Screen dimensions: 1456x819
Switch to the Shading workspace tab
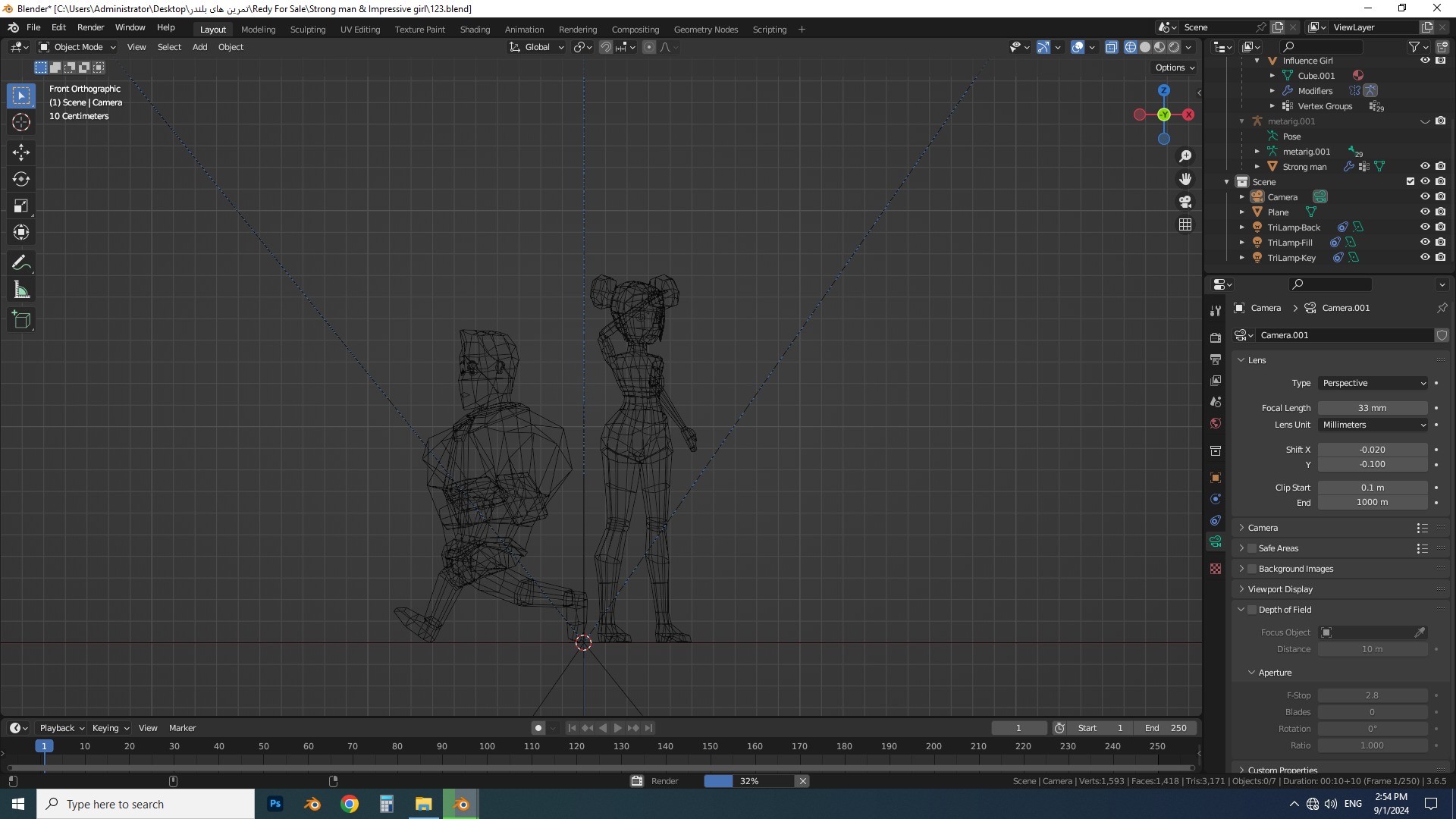pyautogui.click(x=475, y=30)
